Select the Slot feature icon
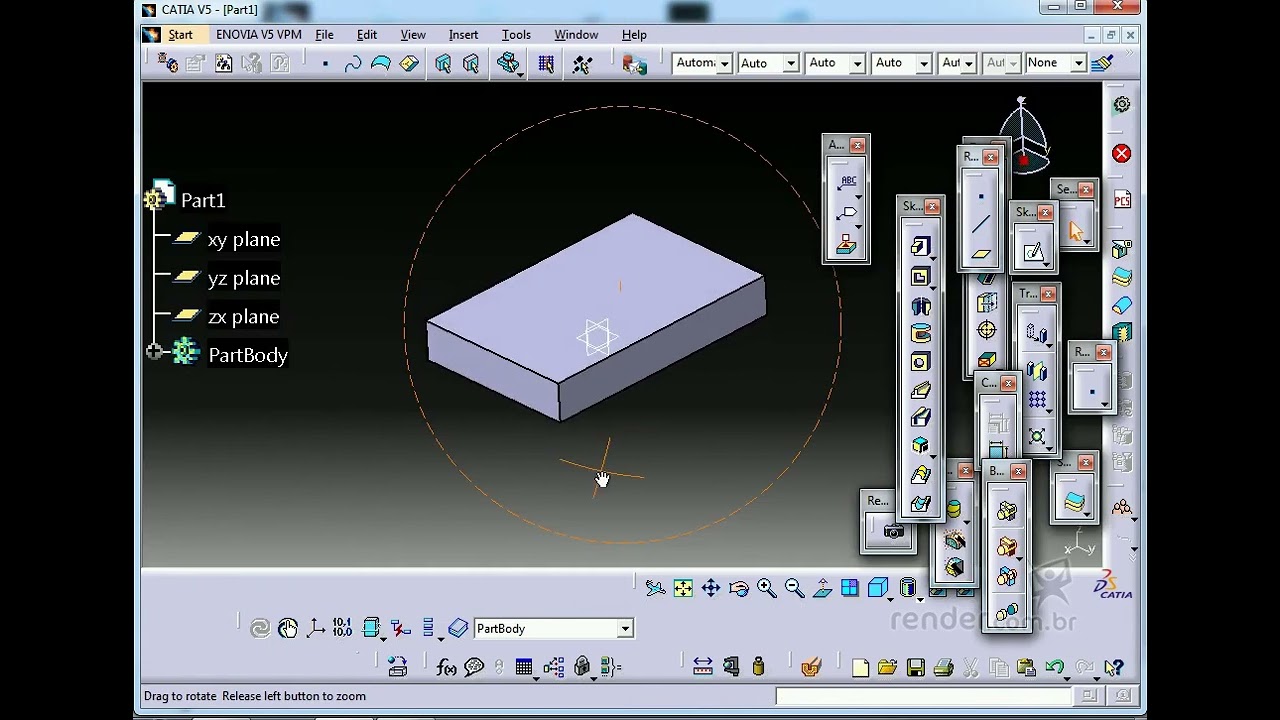 [920, 418]
